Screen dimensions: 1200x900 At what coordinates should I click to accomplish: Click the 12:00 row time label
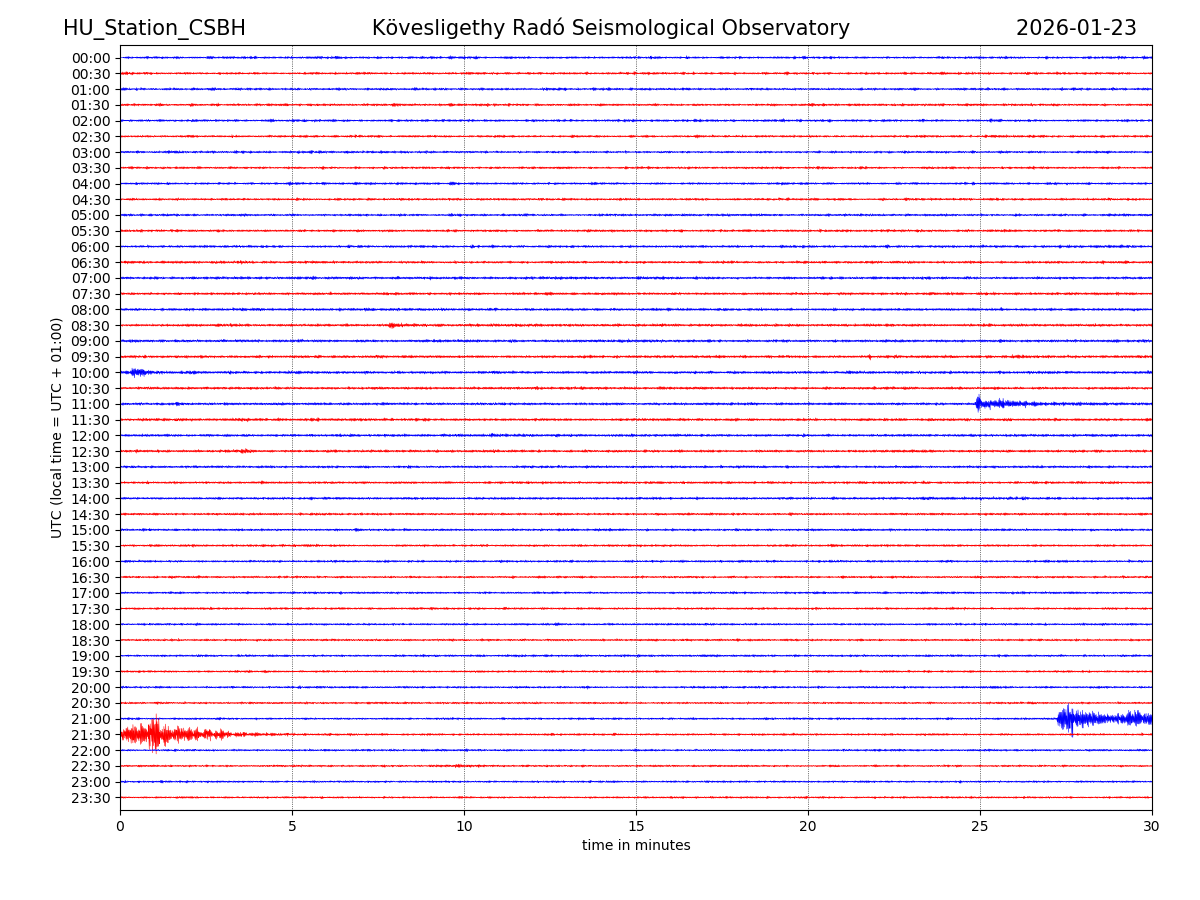pyautogui.click(x=90, y=436)
